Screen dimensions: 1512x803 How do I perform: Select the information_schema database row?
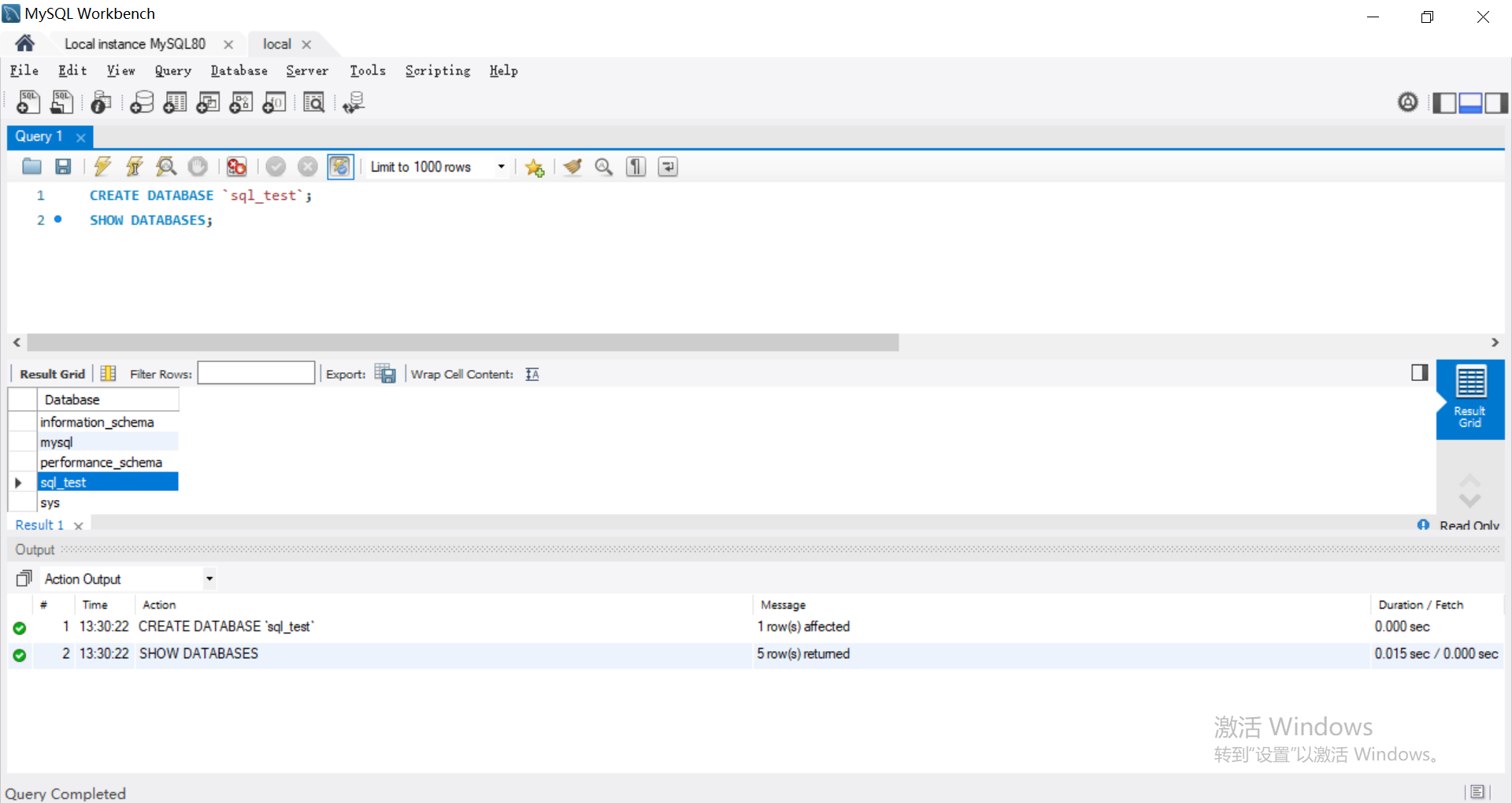click(x=108, y=423)
